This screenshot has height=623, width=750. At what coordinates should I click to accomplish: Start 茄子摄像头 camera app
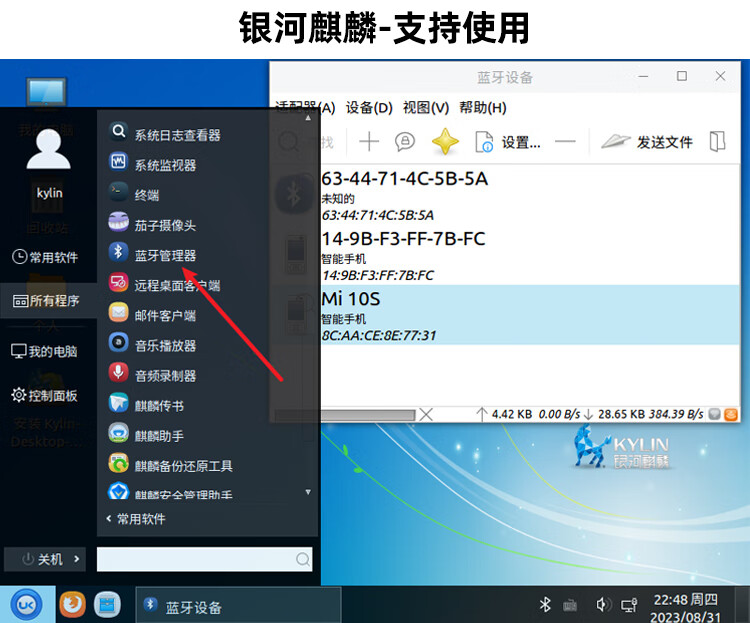click(153, 224)
